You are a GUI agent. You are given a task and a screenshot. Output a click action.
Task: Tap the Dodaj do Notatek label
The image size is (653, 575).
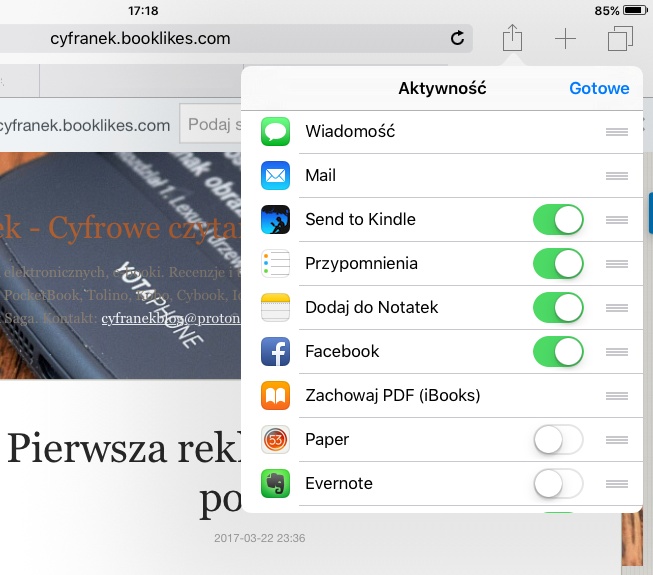[371, 307]
